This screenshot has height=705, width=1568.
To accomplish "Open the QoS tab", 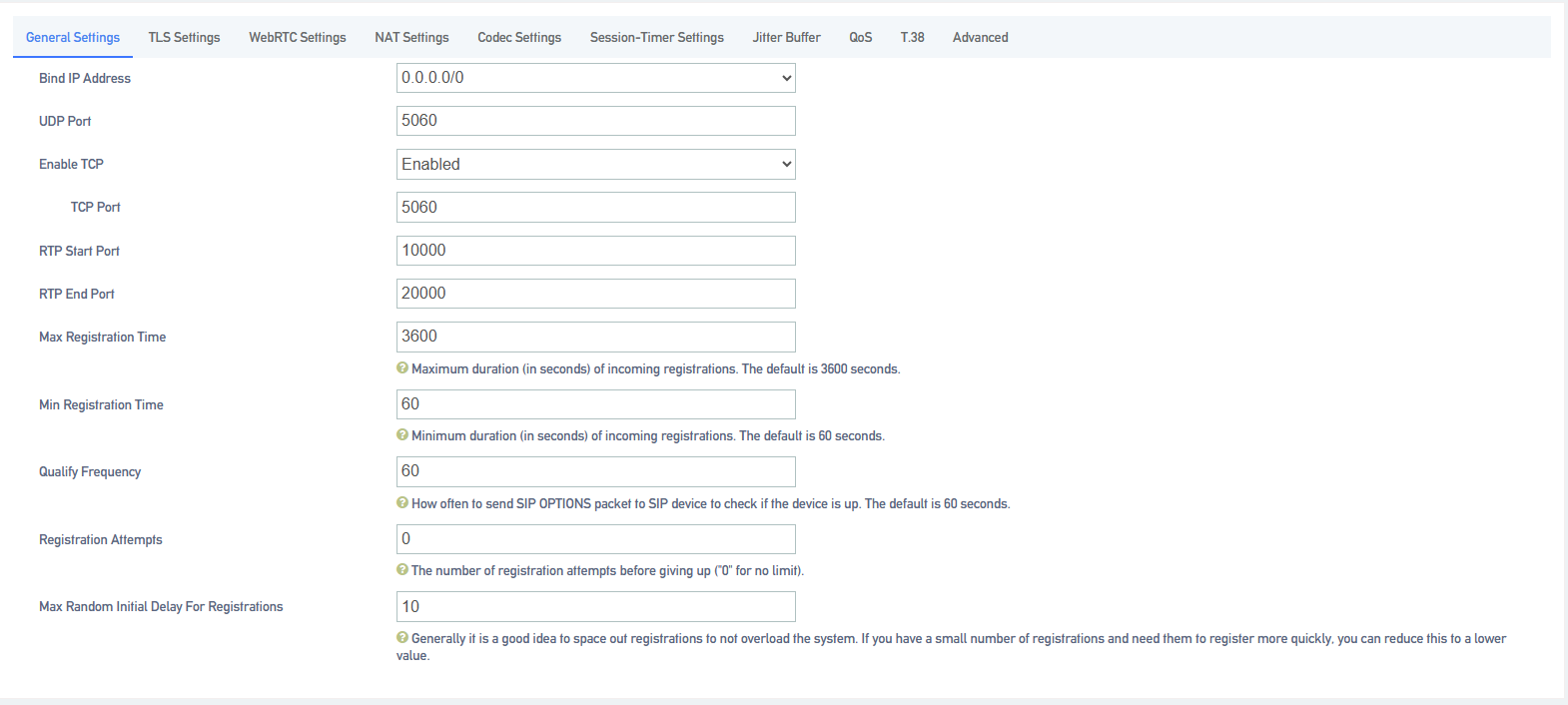I will tap(861, 37).
